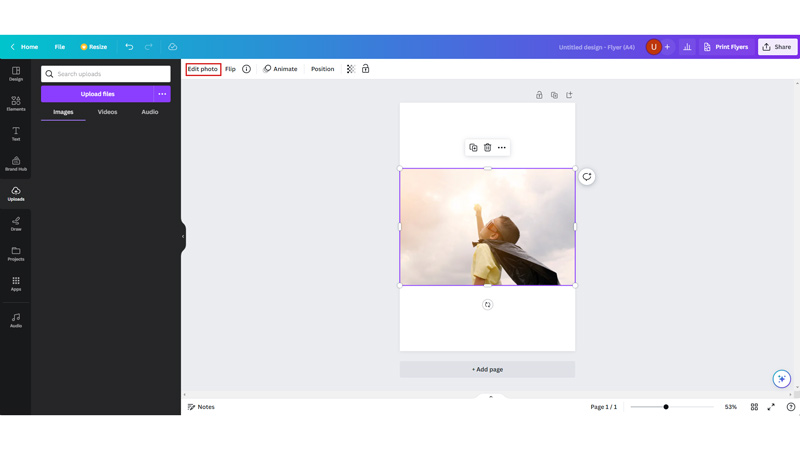This screenshot has width=800, height=450.
Task: Select the Draw tool
Action: point(16,224)
